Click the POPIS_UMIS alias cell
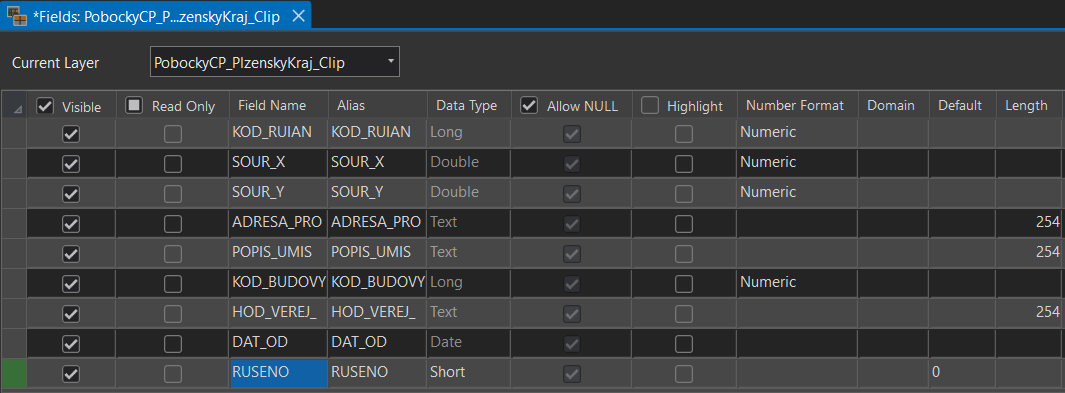 pos(378,252)
